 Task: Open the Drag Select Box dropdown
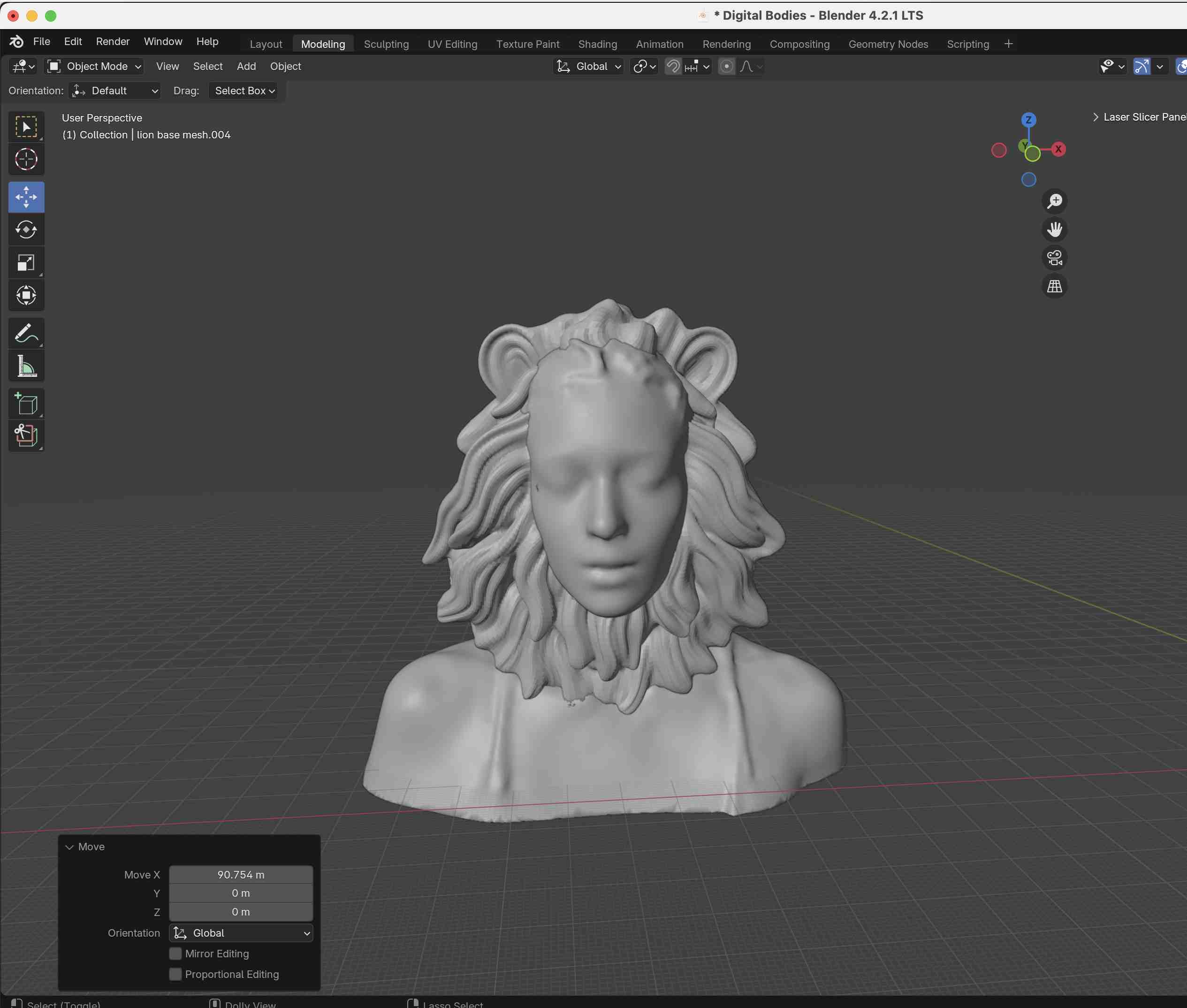[243, 91]
